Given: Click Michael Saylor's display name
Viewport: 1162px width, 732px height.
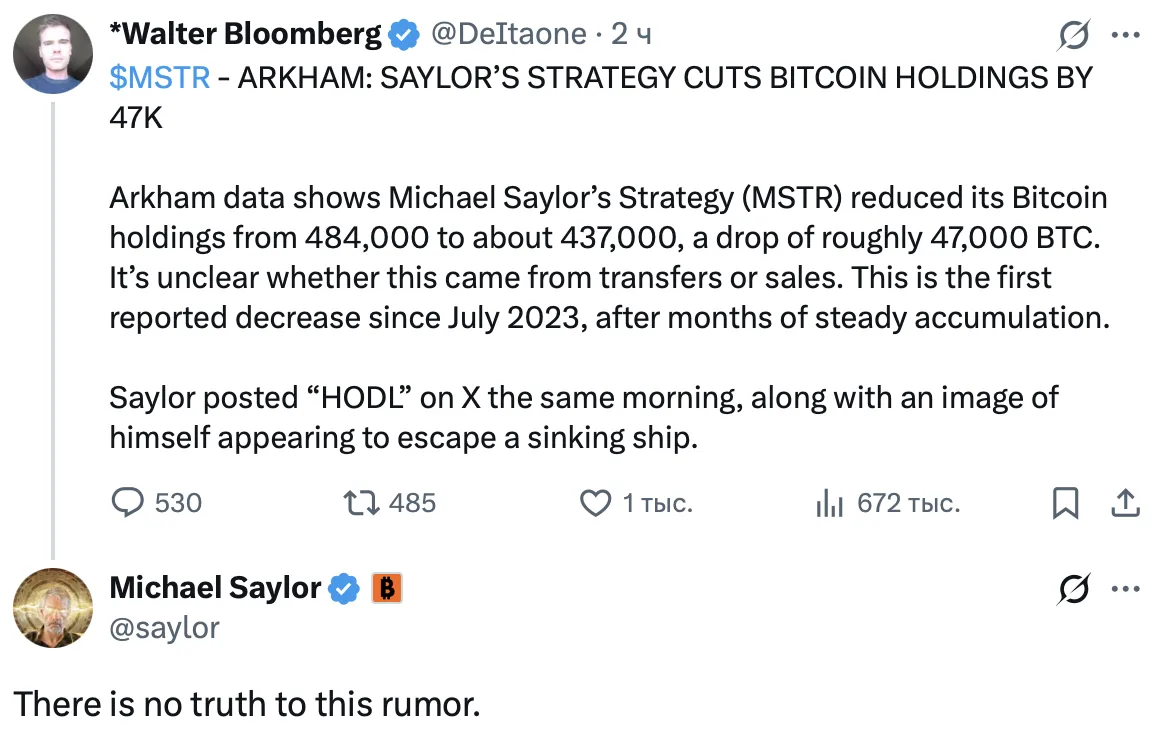Looking at the screenshot, I should [215, 588].
